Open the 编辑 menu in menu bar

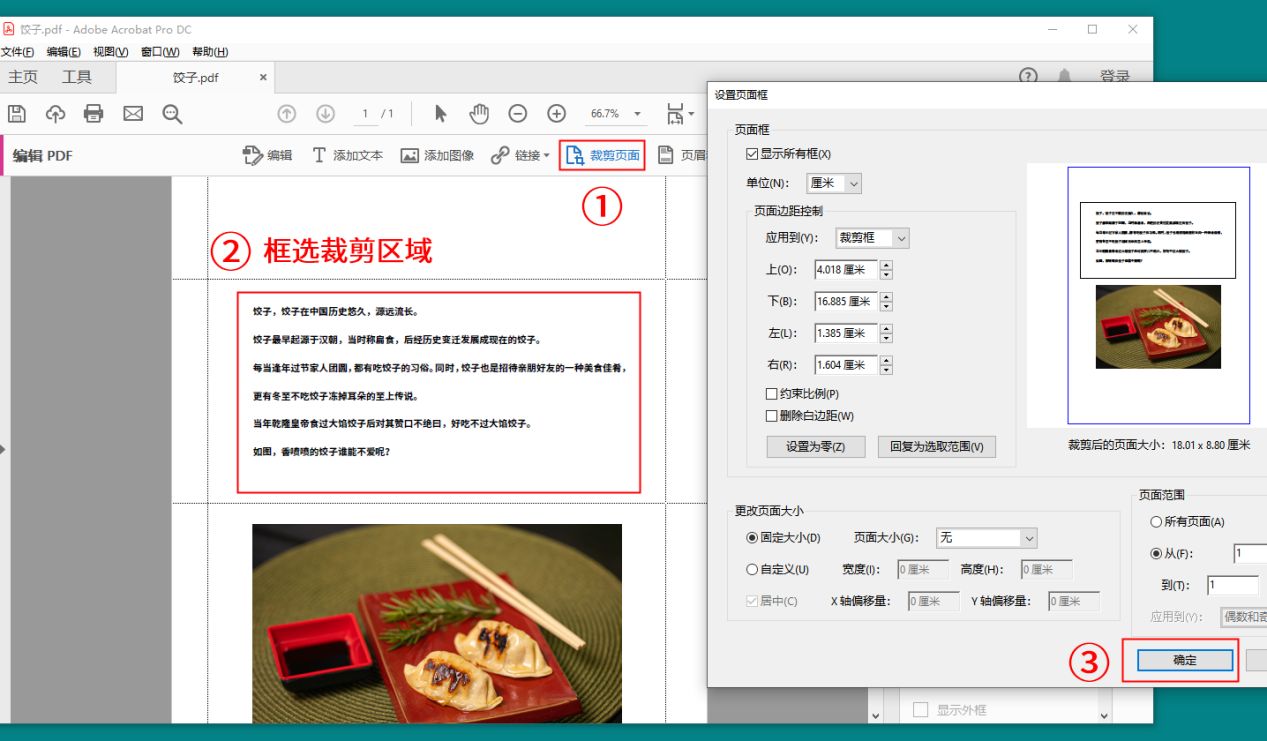(64, 52)
